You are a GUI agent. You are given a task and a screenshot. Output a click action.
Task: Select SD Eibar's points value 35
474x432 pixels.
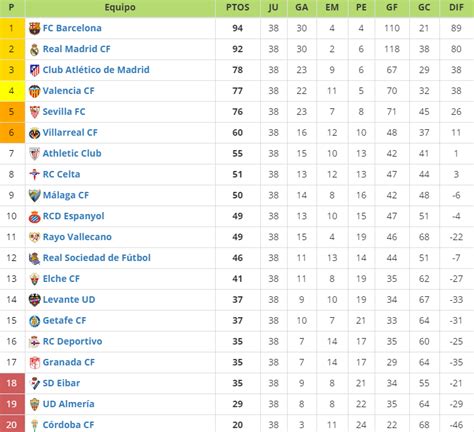point(237,383)
